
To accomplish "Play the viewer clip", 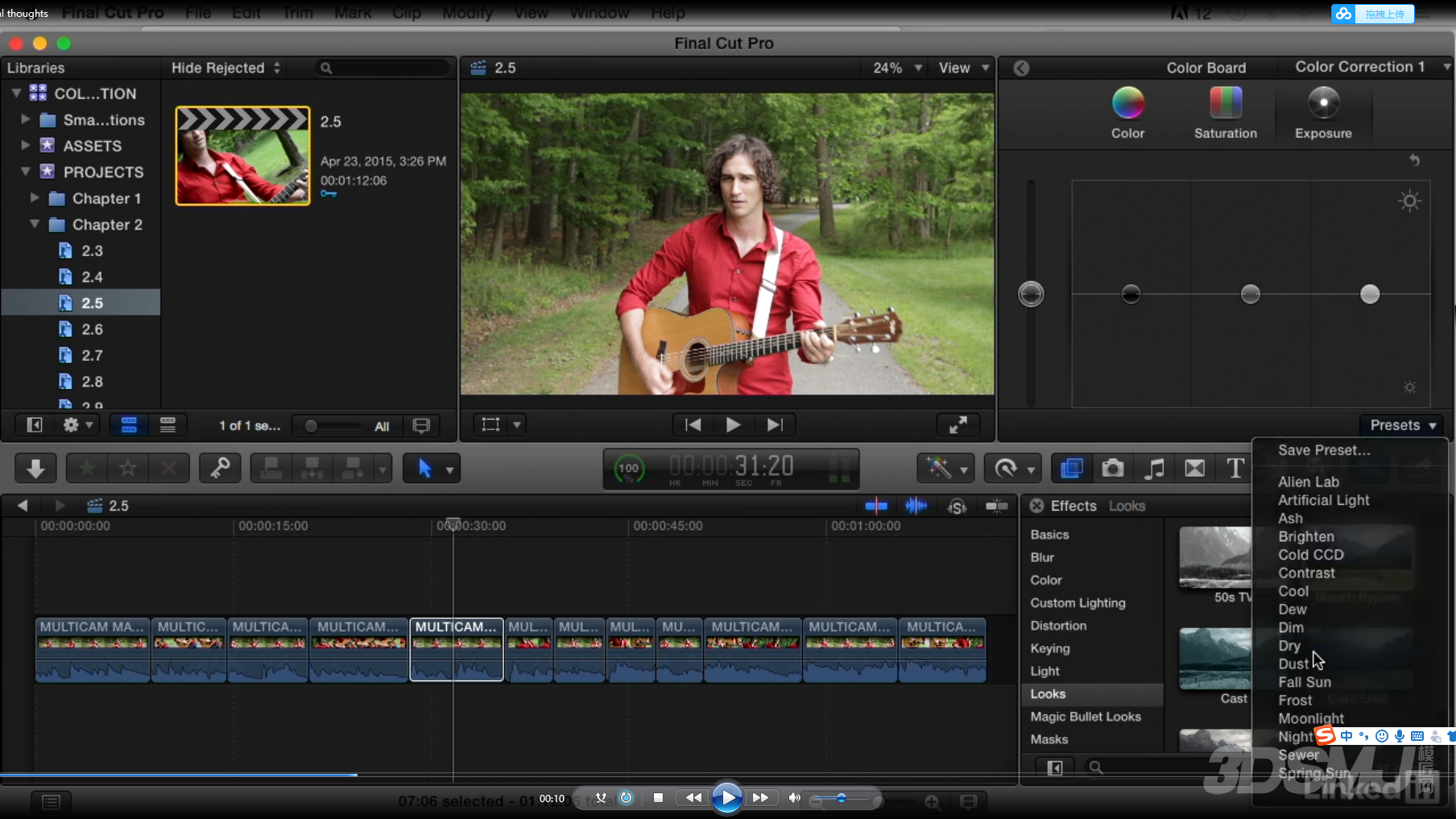I will coord(733,424).
